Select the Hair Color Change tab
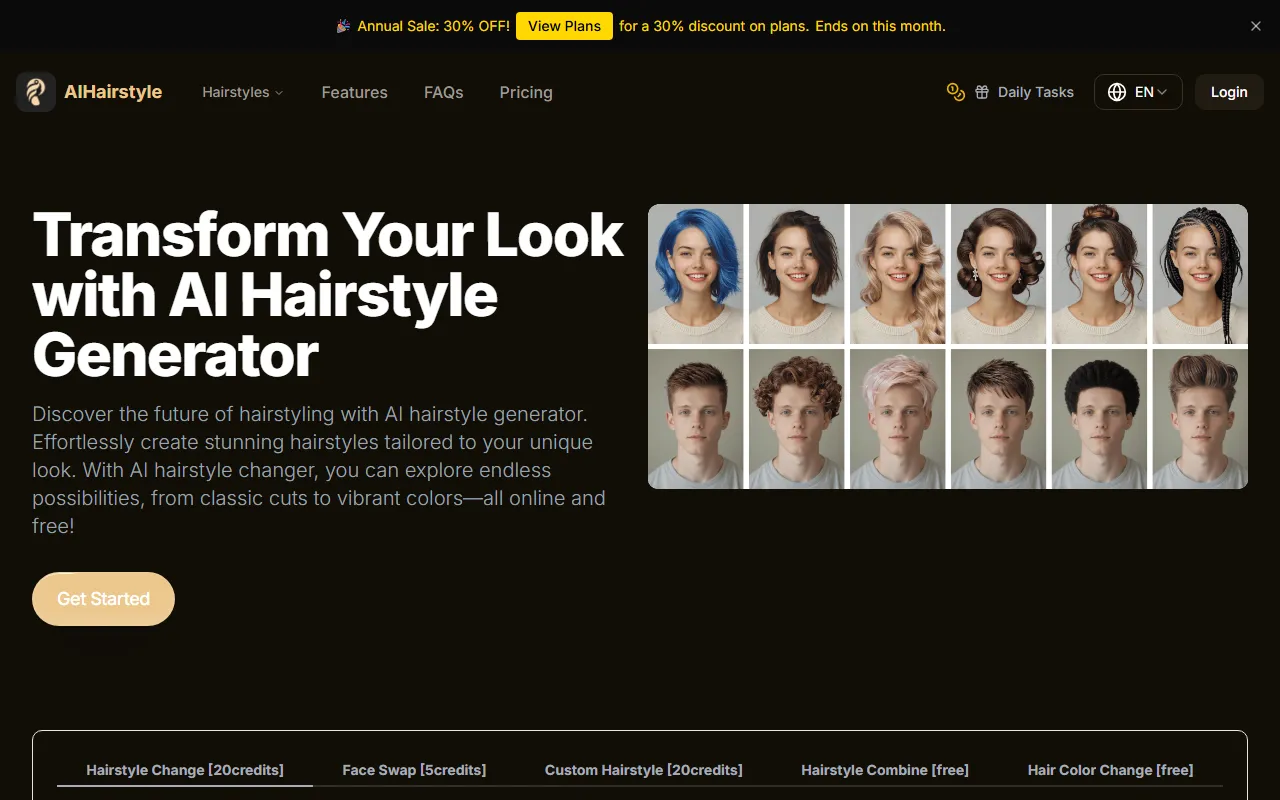 coord(1110,770)
